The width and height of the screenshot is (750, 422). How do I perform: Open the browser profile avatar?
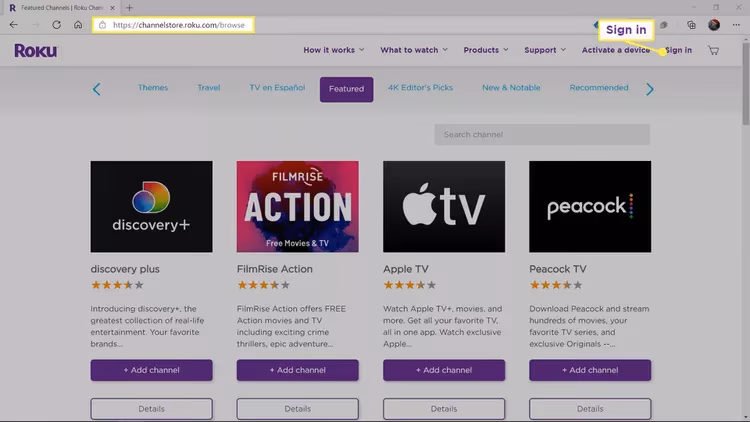click(714, 25)
